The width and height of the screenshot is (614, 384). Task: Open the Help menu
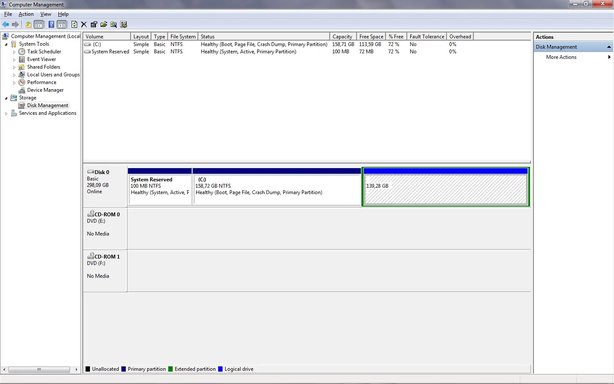tap(63, 14)
